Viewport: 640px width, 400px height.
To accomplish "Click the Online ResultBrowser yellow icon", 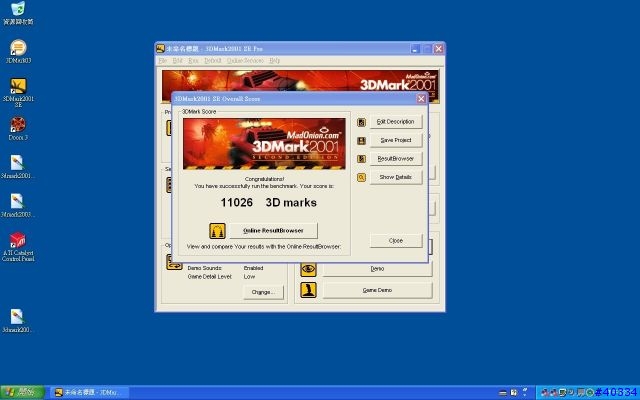I will (217, 231).
